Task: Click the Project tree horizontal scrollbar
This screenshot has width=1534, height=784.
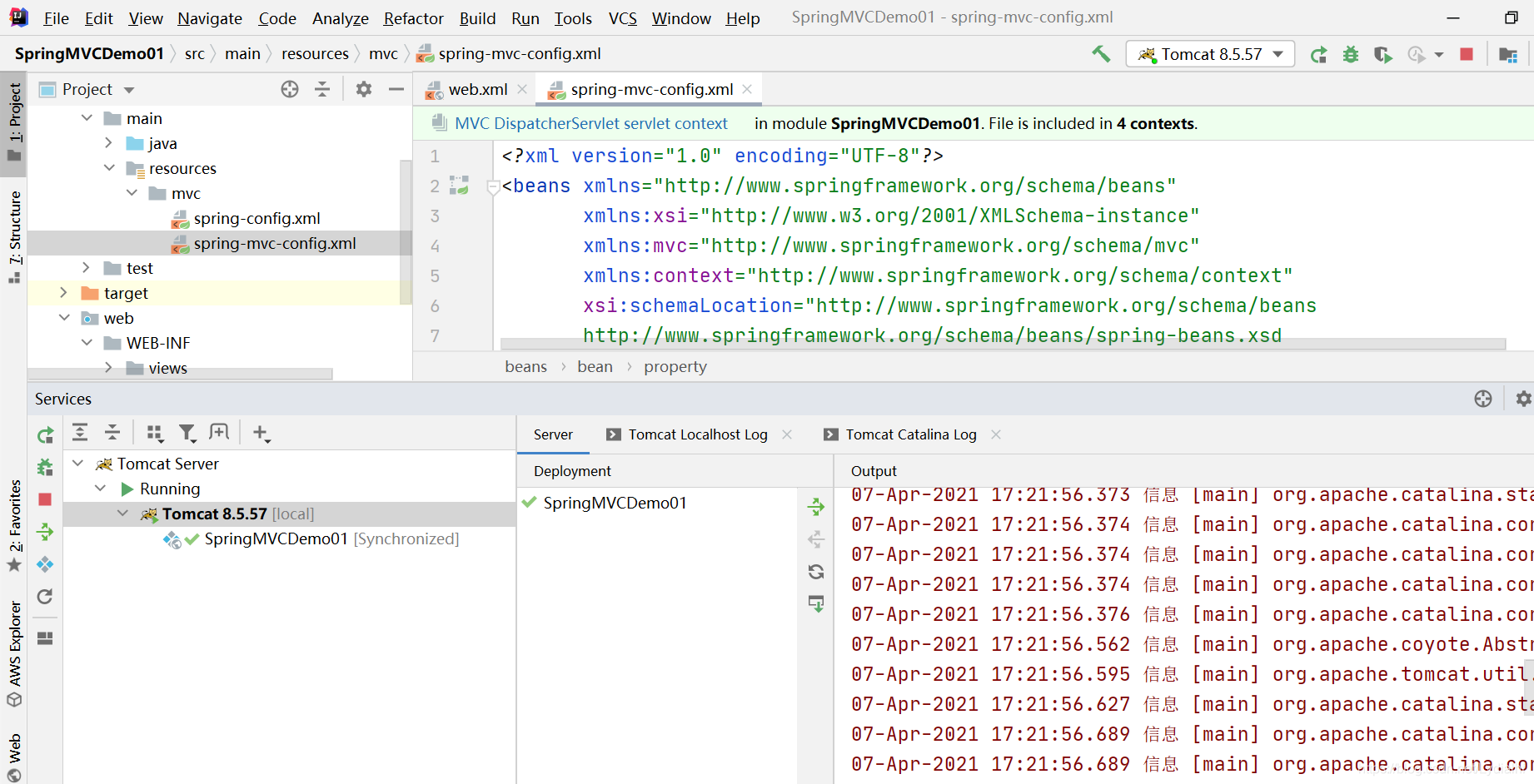Action: [x=182, y=374]
